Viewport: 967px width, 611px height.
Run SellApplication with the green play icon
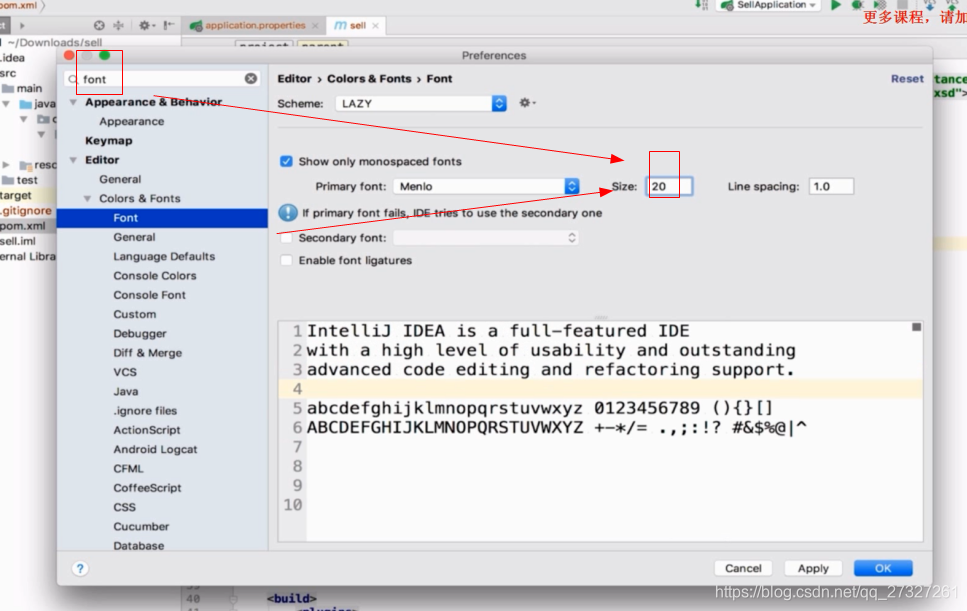[x=836, y=5]
